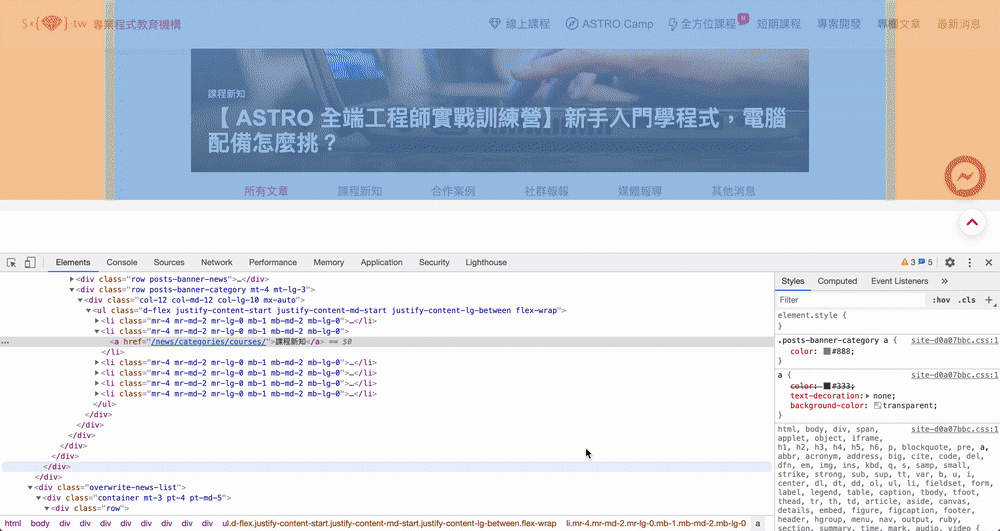Expand the first li mr-4 node

(97, 321)
